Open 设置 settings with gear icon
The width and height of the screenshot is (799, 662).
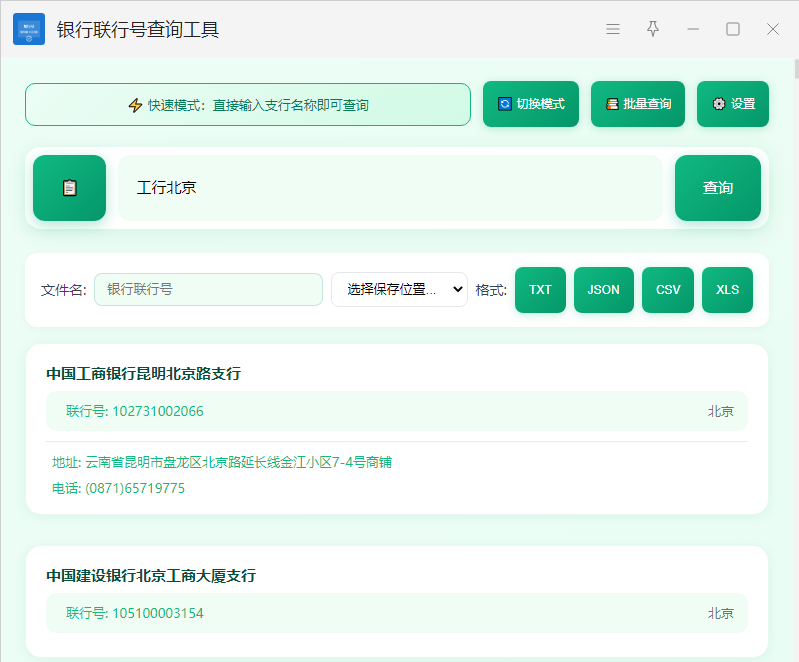coord(733,104)
